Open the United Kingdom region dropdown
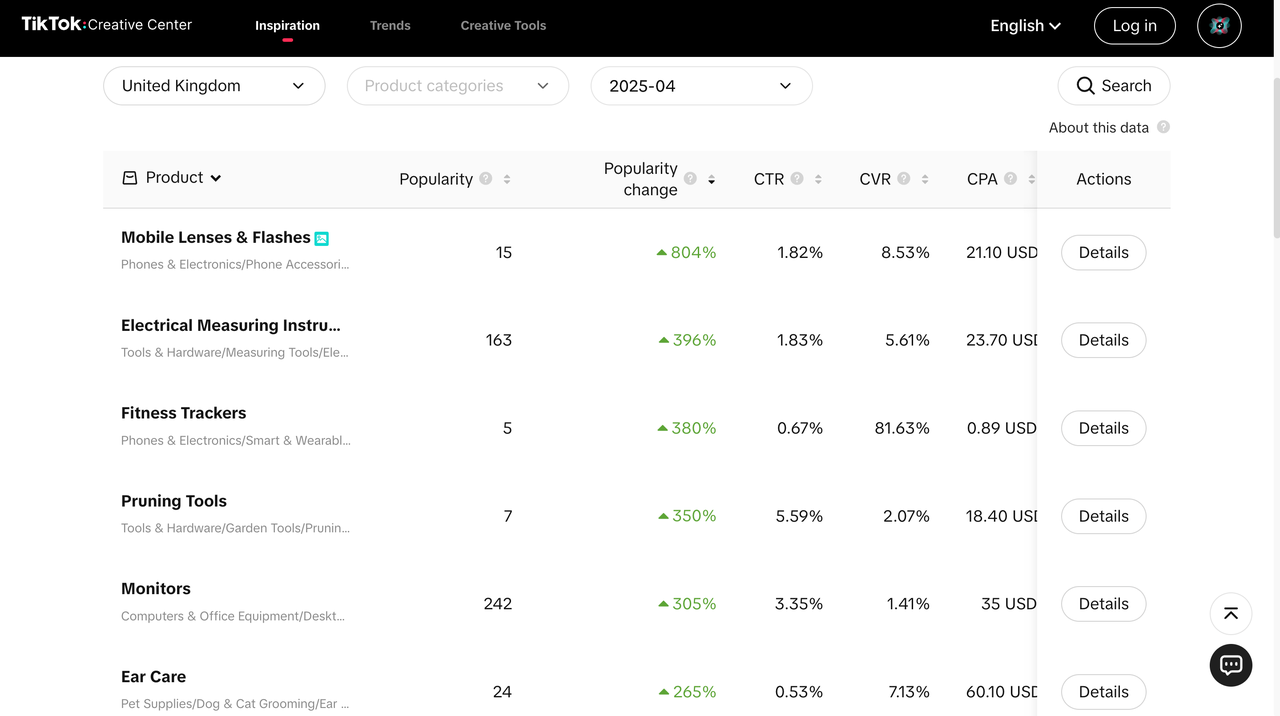 214,86
